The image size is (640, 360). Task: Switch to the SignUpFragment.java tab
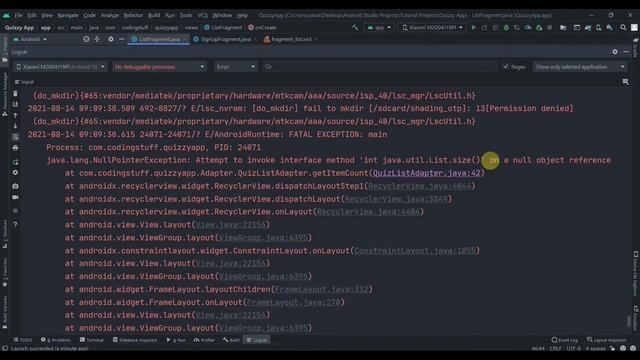pos(225,39)
